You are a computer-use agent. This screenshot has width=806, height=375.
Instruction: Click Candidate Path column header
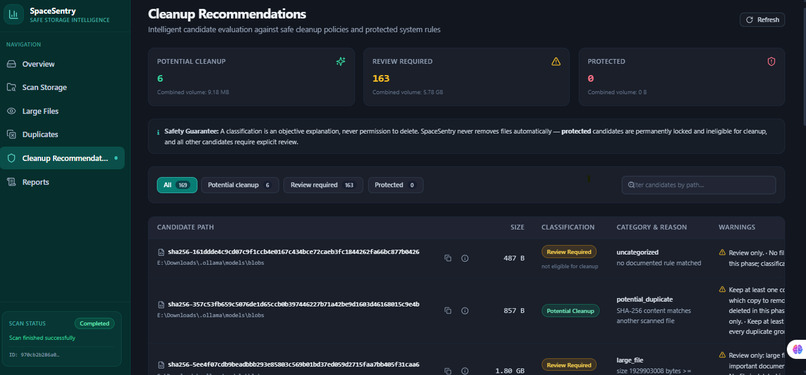click(x=186, y=227)
